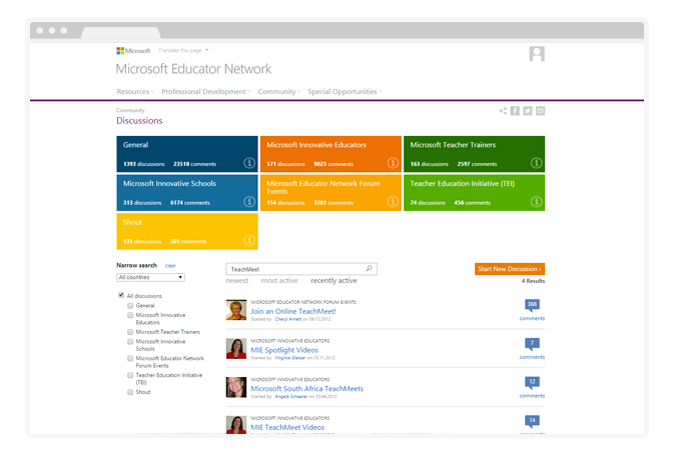This screenshot has width=674, height=455.
Task: Open the General discussions tile
Action: [x=187, y=154]
